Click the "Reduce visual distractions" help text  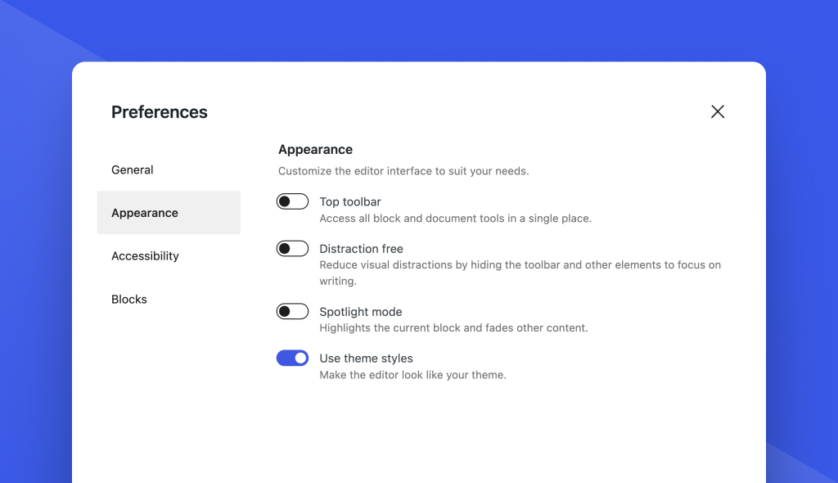pyautogui.click(x=520, y=273)
